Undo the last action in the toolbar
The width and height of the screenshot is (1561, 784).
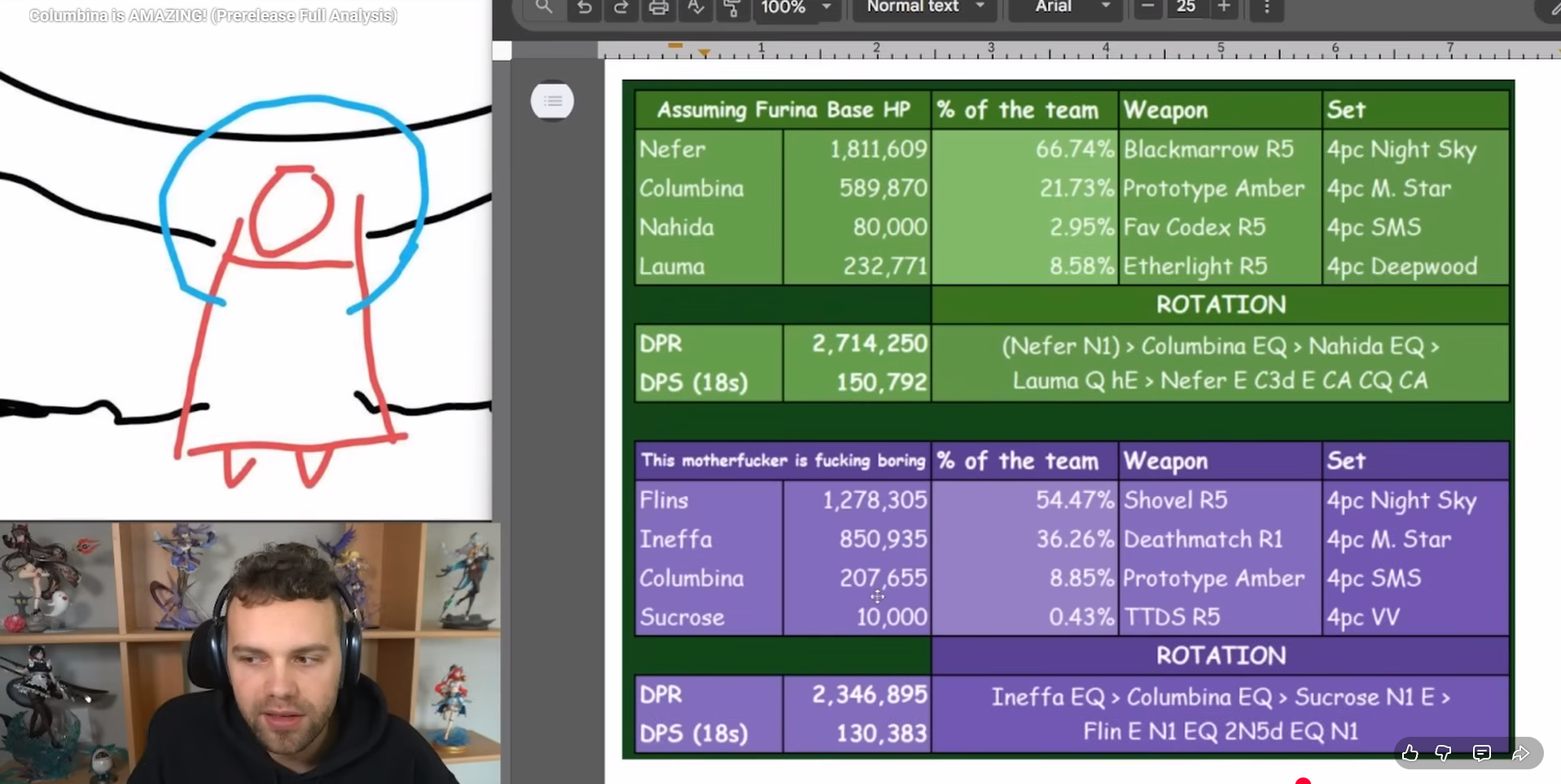(x=584, y=7)
